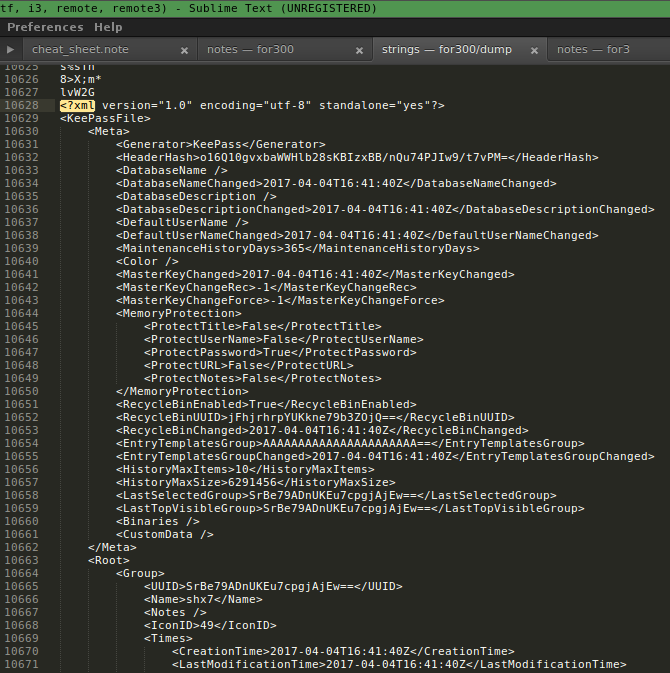This screenshot has height=673, width=670.
Task: Click line number 10628 in the gutter
Action: (21, 105)
